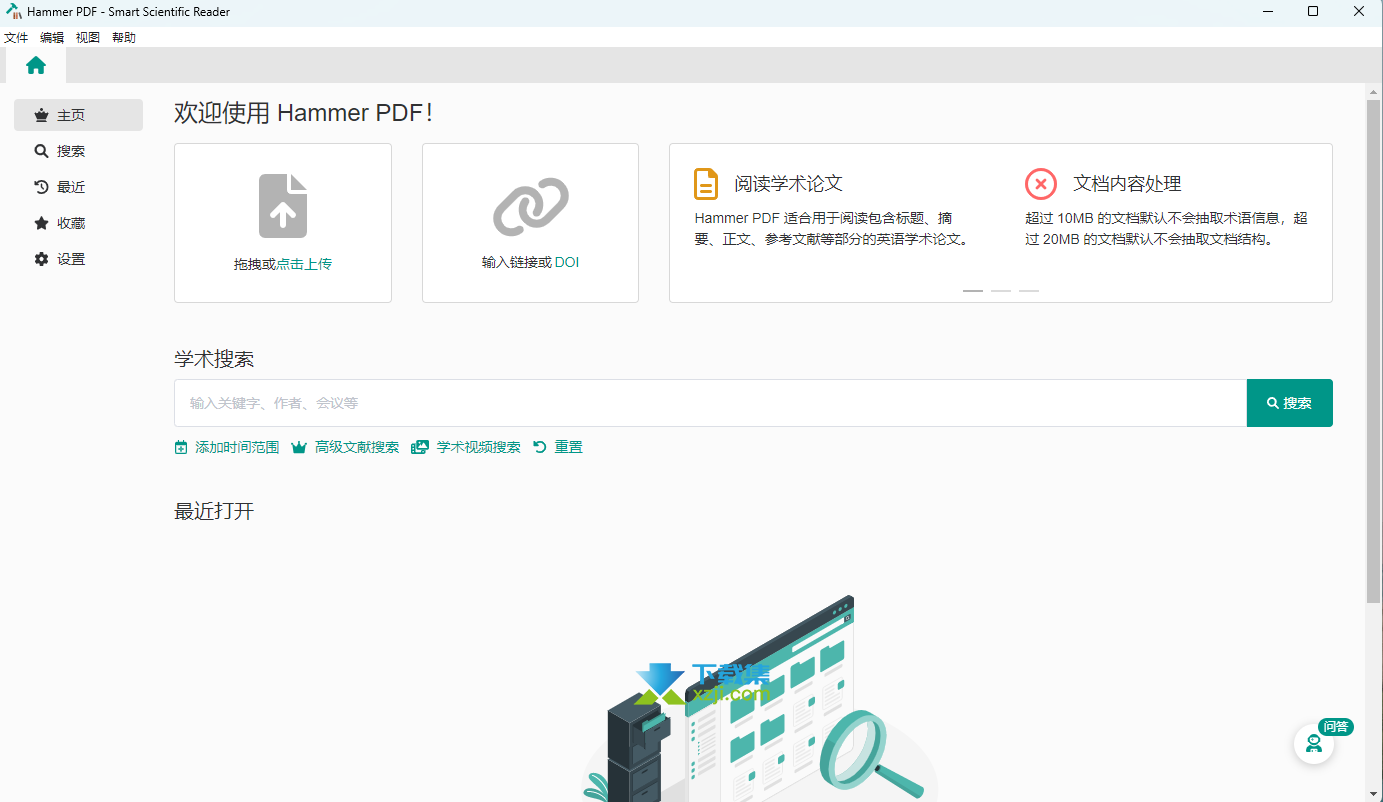The image size is (1383, 802).
Task: Close the Hammer PDF window
Action: 1359,12
